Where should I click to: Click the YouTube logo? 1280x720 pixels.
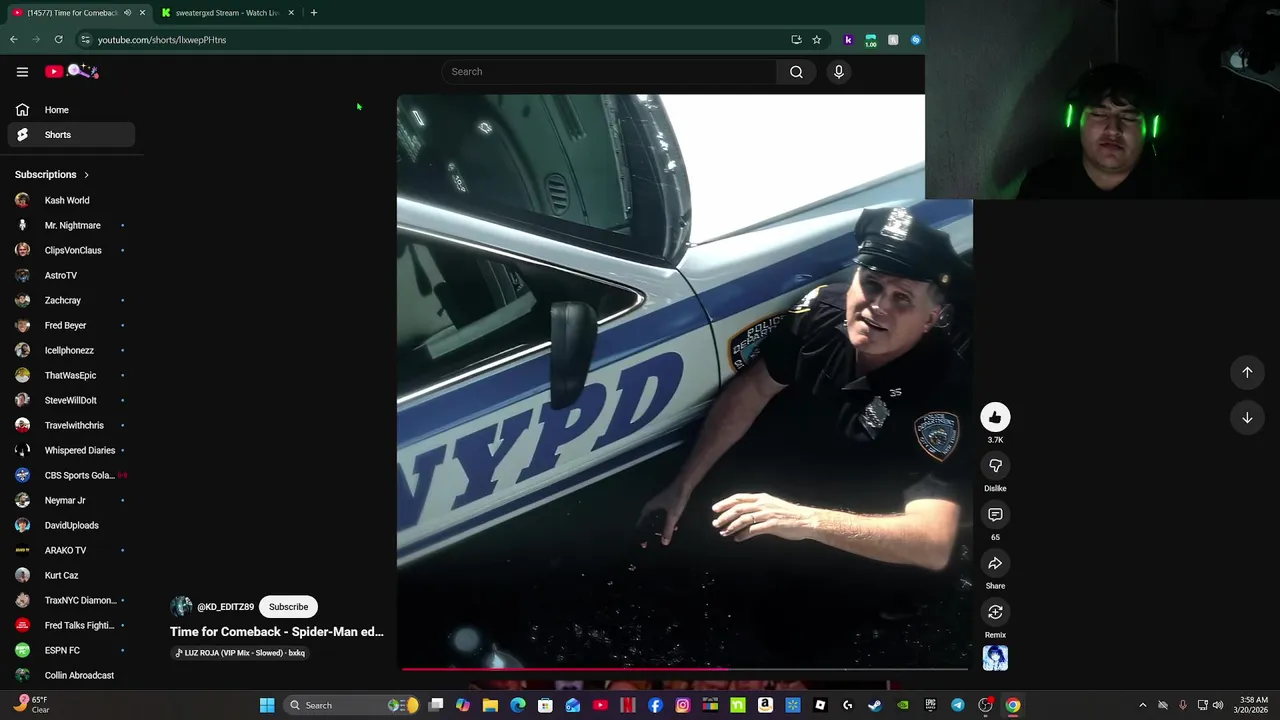click(x=71, y=71)
